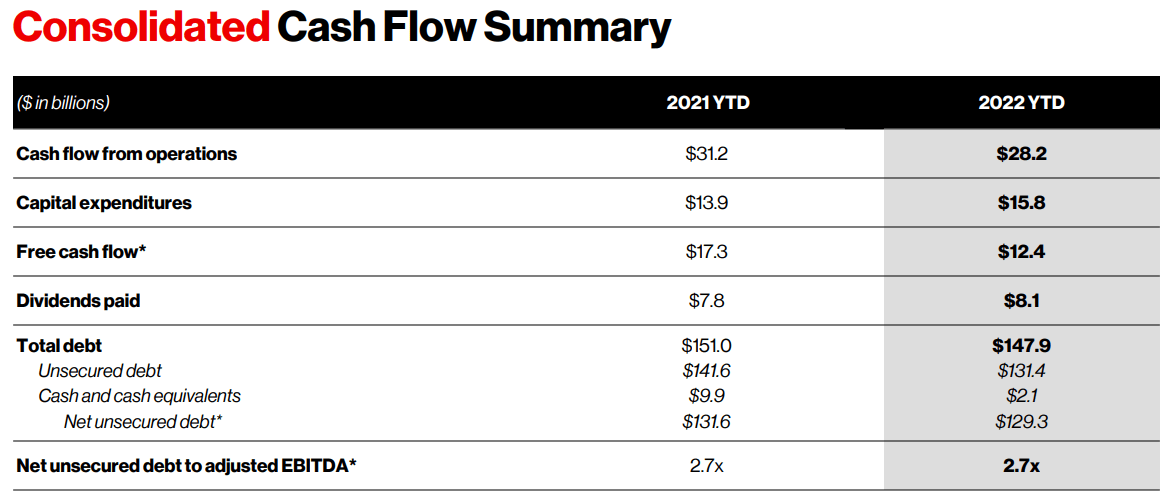Click the "Capital expenditures" row label
Viewport: 1168px width, 497px height.
(x=104, y=203)
